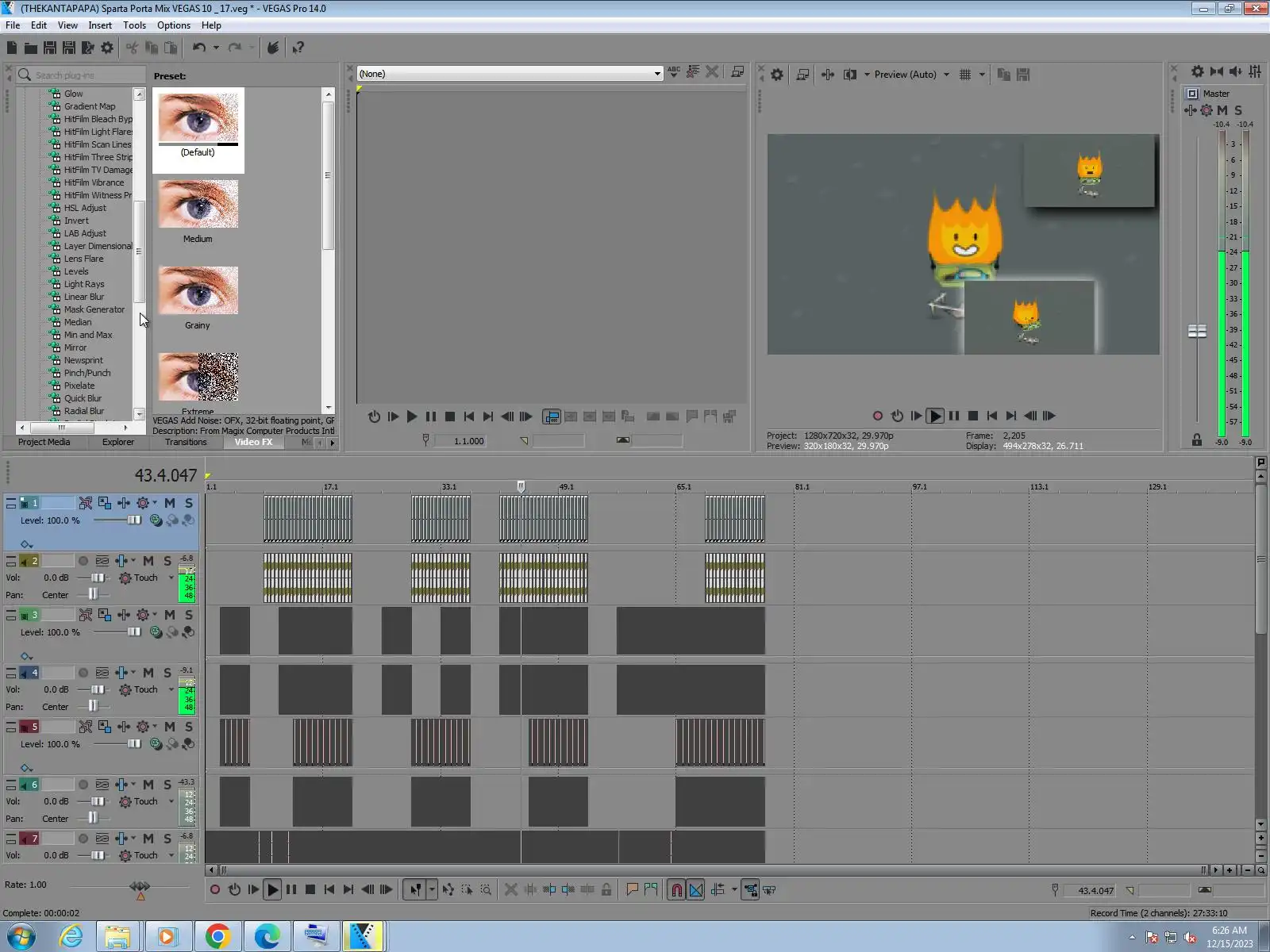
Task: Insert a marker on the timeline
Action: point(632,890)
